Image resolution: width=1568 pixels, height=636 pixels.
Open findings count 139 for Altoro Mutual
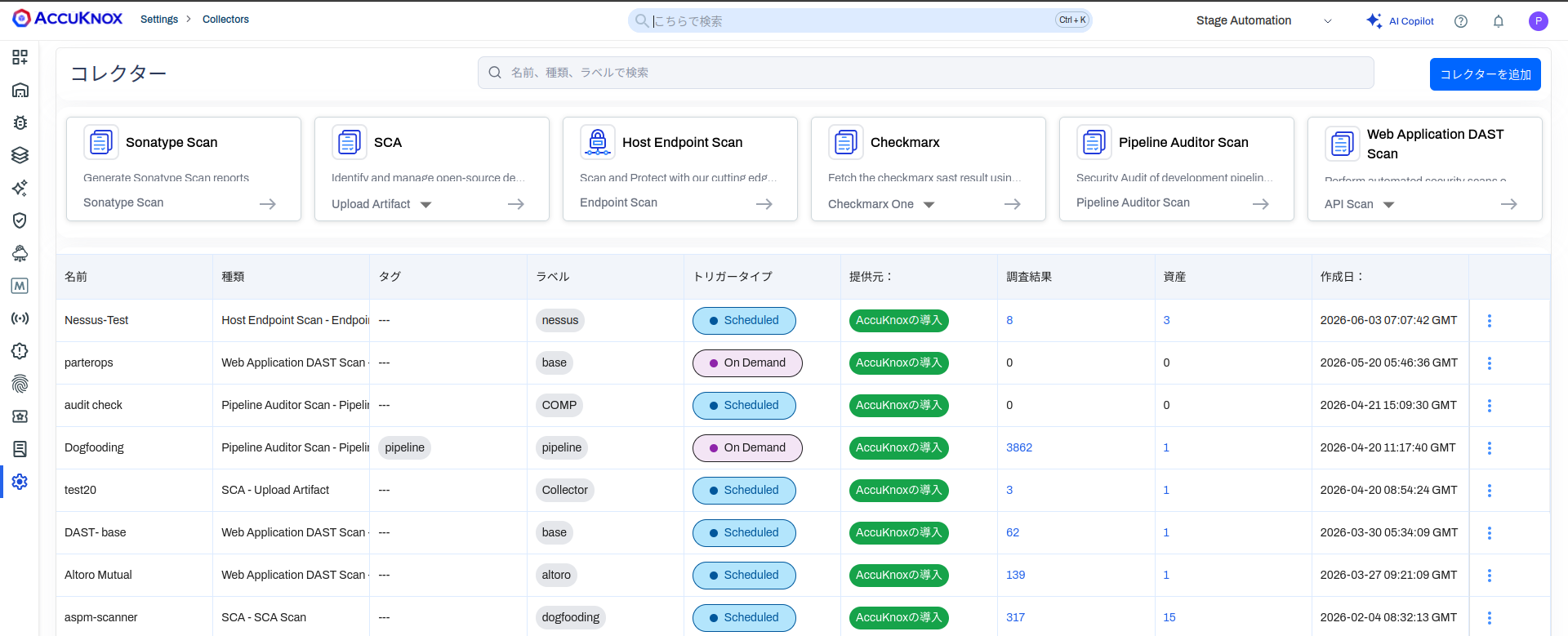pyautogui.click(x=1015, y=575)
